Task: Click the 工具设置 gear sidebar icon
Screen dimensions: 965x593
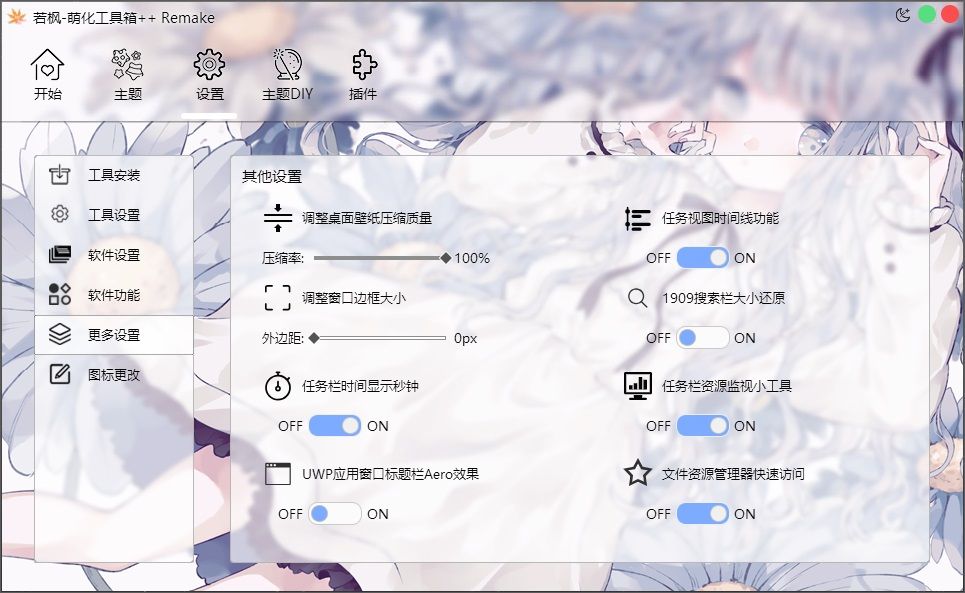Action: coord(60,214)
